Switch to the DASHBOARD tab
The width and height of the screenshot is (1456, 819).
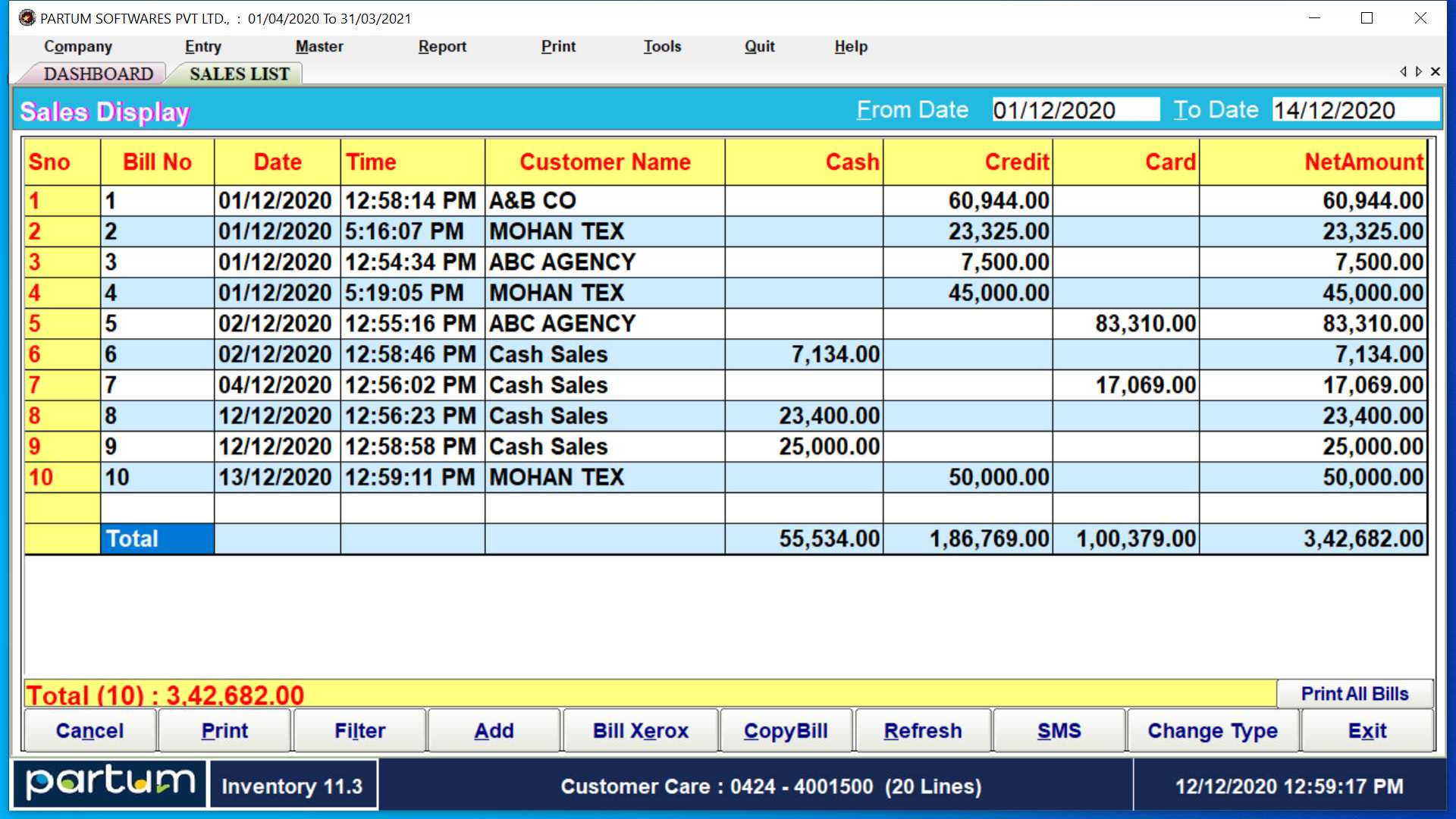[98, 74]
